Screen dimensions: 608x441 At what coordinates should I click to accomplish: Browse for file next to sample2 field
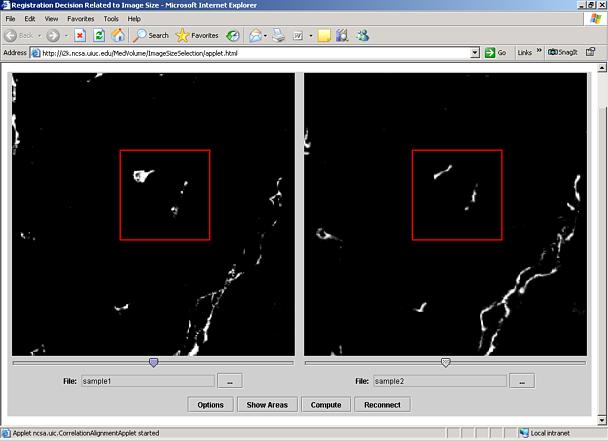(x=521, y=381)
